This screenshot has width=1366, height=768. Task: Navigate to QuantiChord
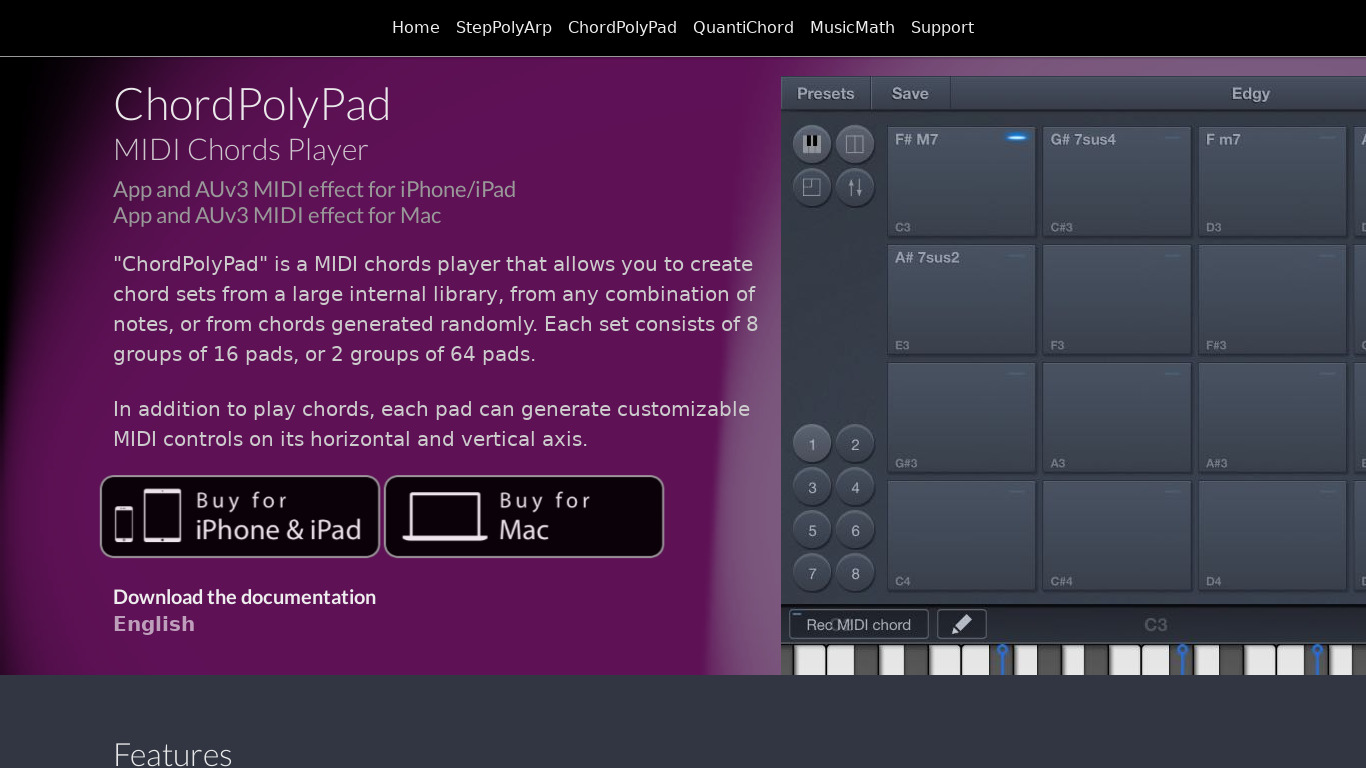(743, 27)
